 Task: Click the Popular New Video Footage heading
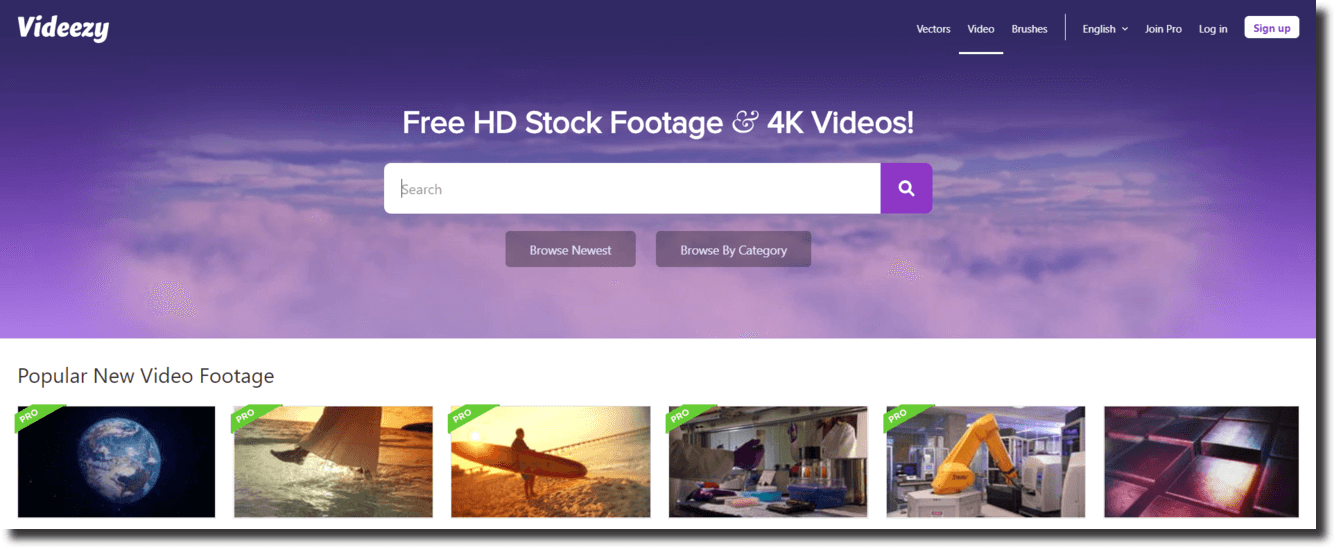(146, 376)
